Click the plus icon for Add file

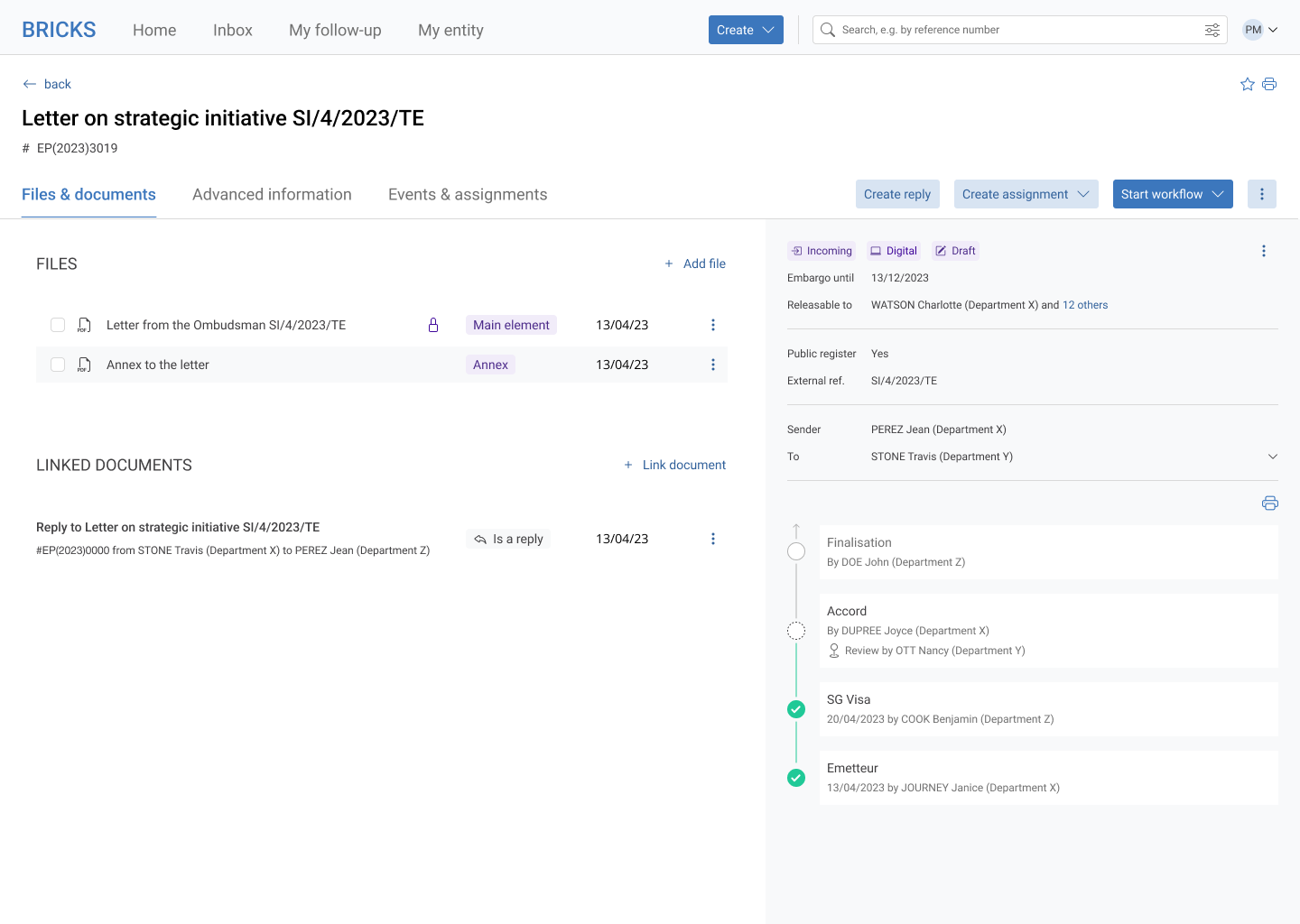point(669,263)
